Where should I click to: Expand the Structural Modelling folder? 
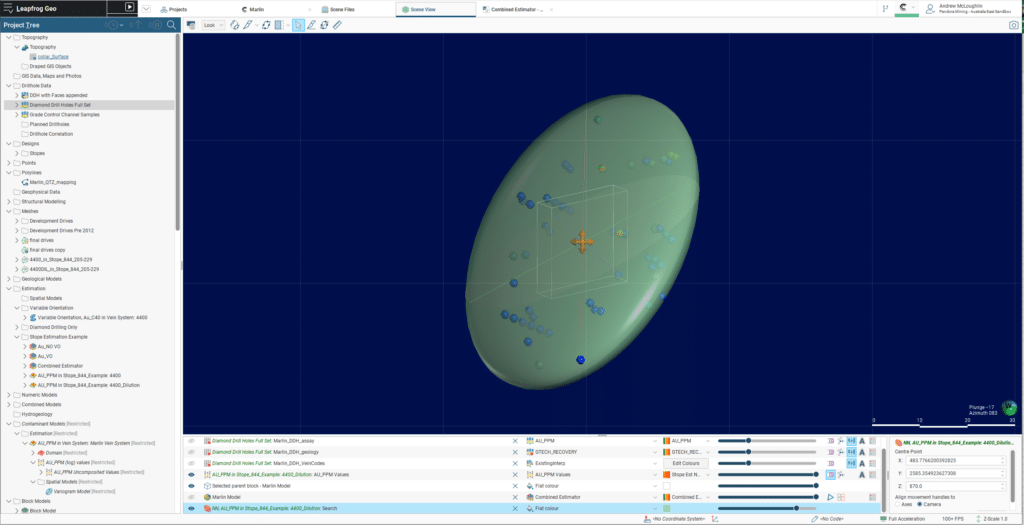tap(10, 201)
